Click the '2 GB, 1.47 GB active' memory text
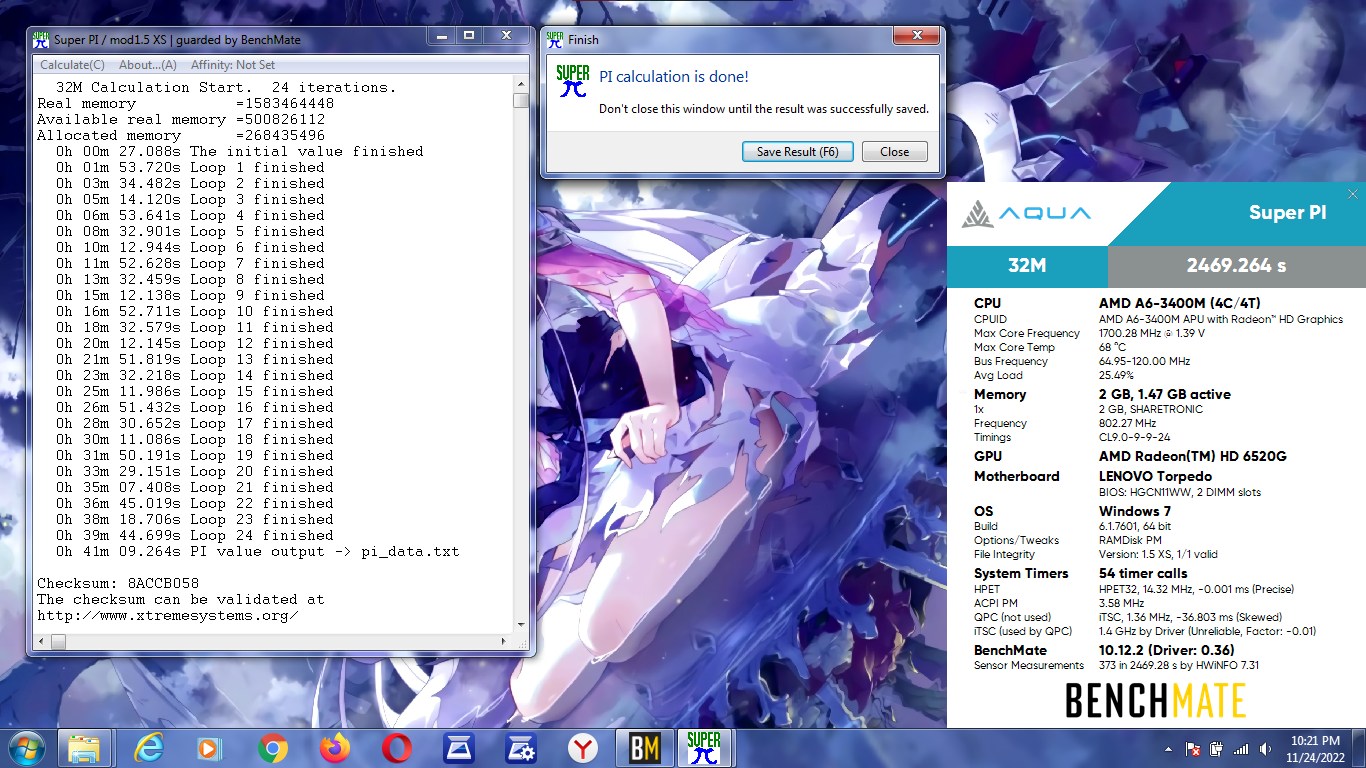The image size is (1366, 768). 1165,394
